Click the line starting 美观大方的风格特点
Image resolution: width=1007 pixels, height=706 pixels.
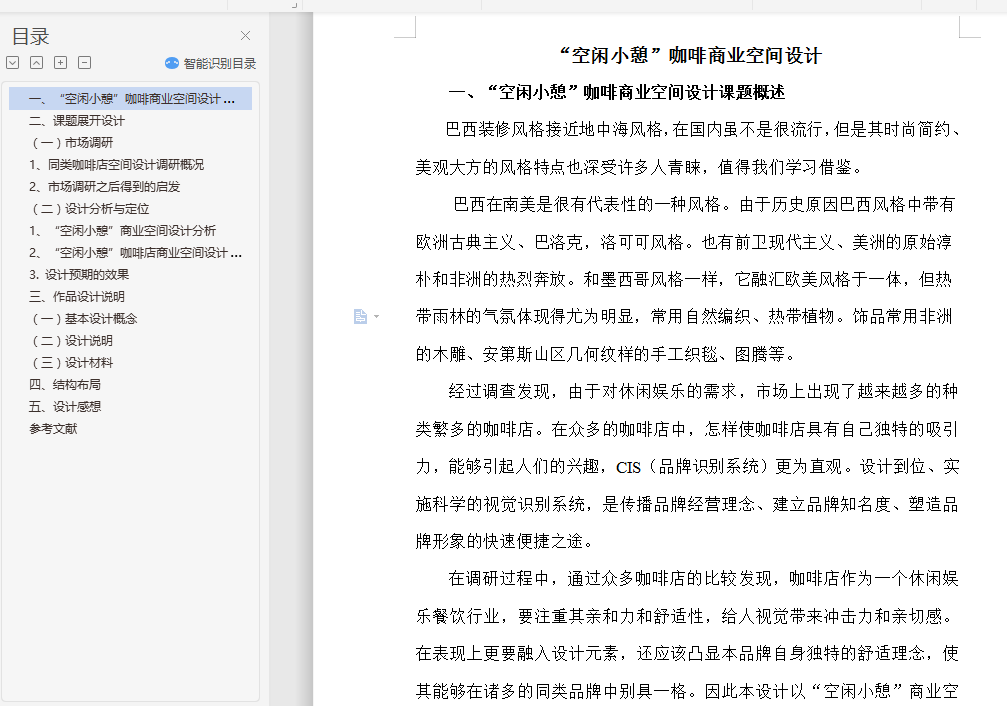coord(639,167)
